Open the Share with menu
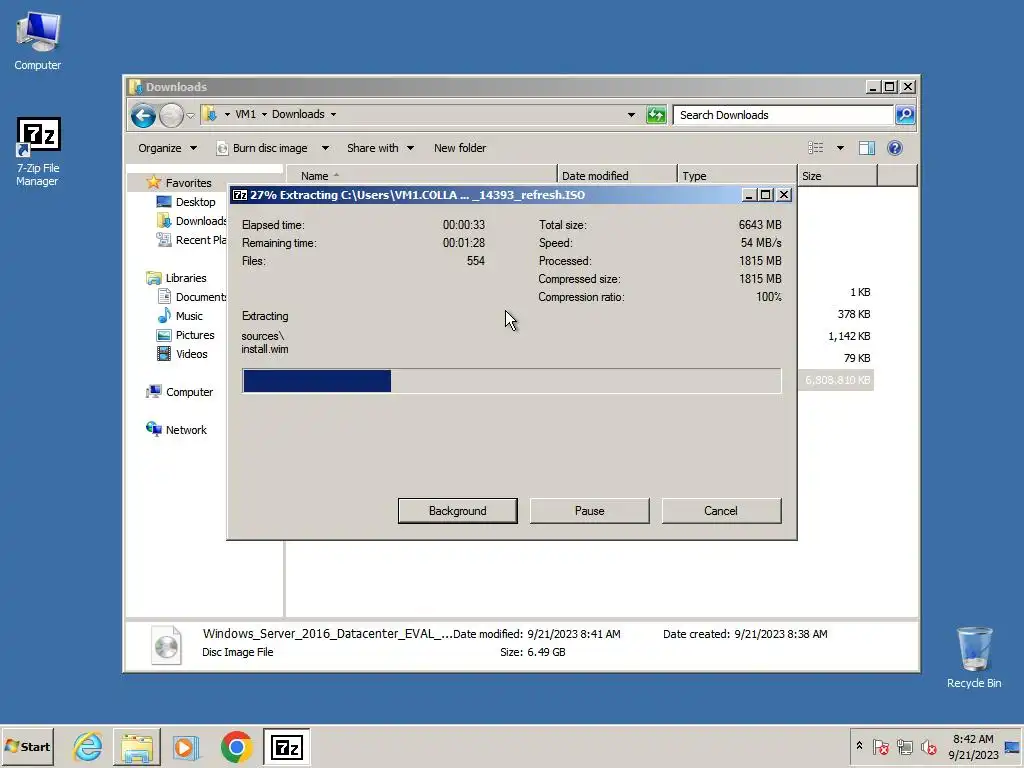The image size is (1024, 768). [380, 148]
